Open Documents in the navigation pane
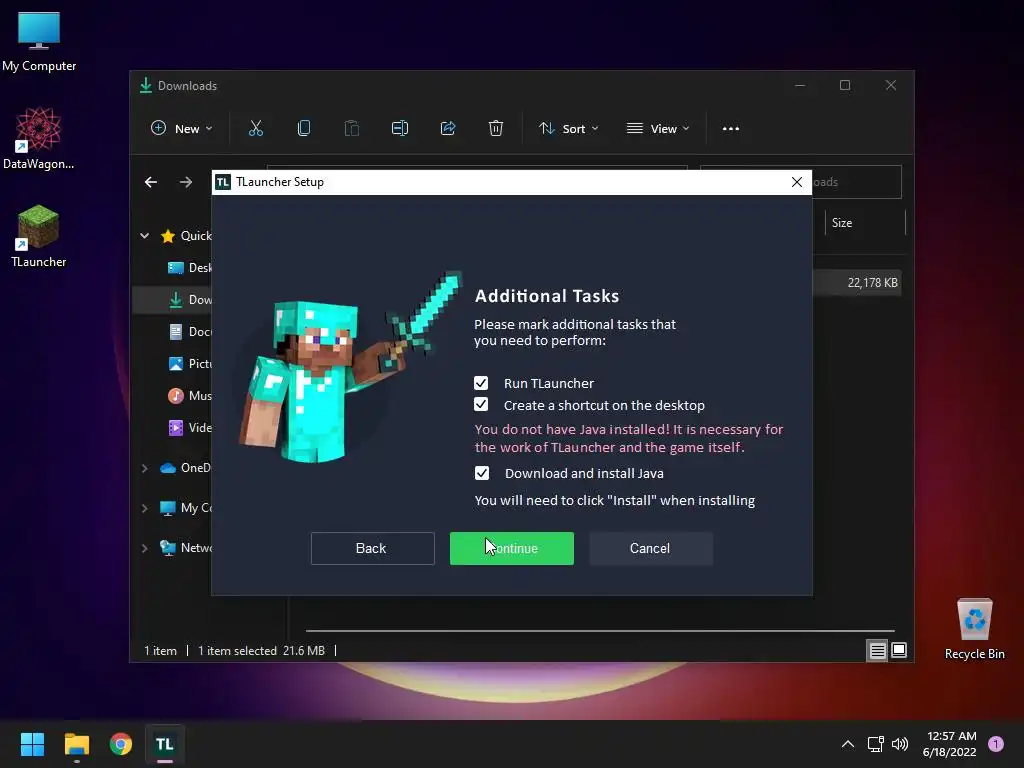 190,332
